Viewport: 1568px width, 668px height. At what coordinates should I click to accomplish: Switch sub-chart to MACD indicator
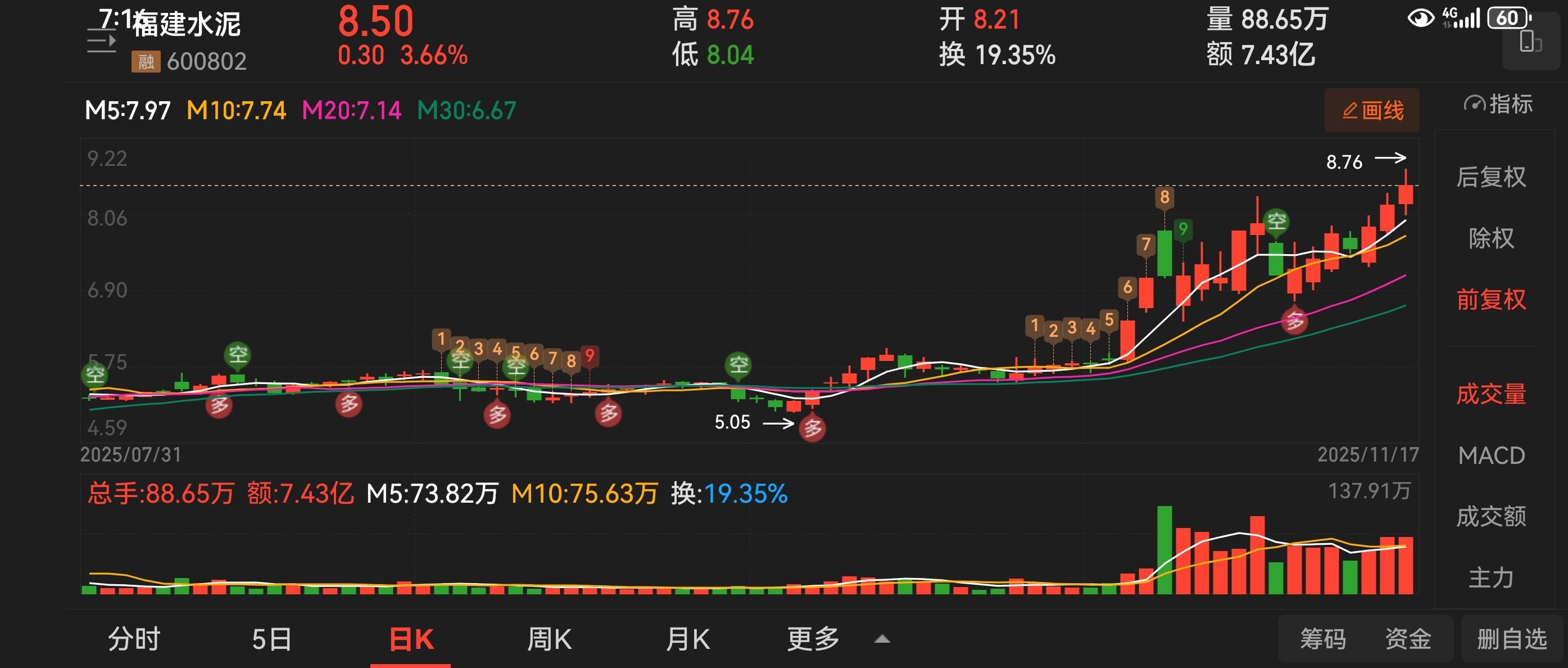pyautogui.click(x=1490, y=455)
